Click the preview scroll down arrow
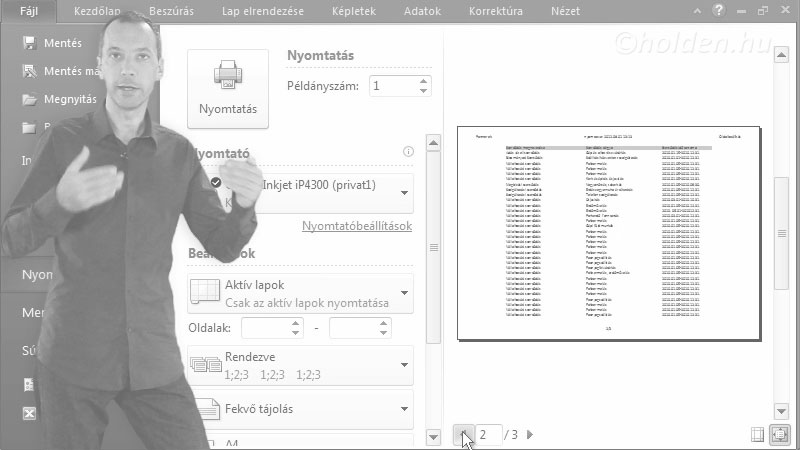The image size is (800, 450). 781,411
